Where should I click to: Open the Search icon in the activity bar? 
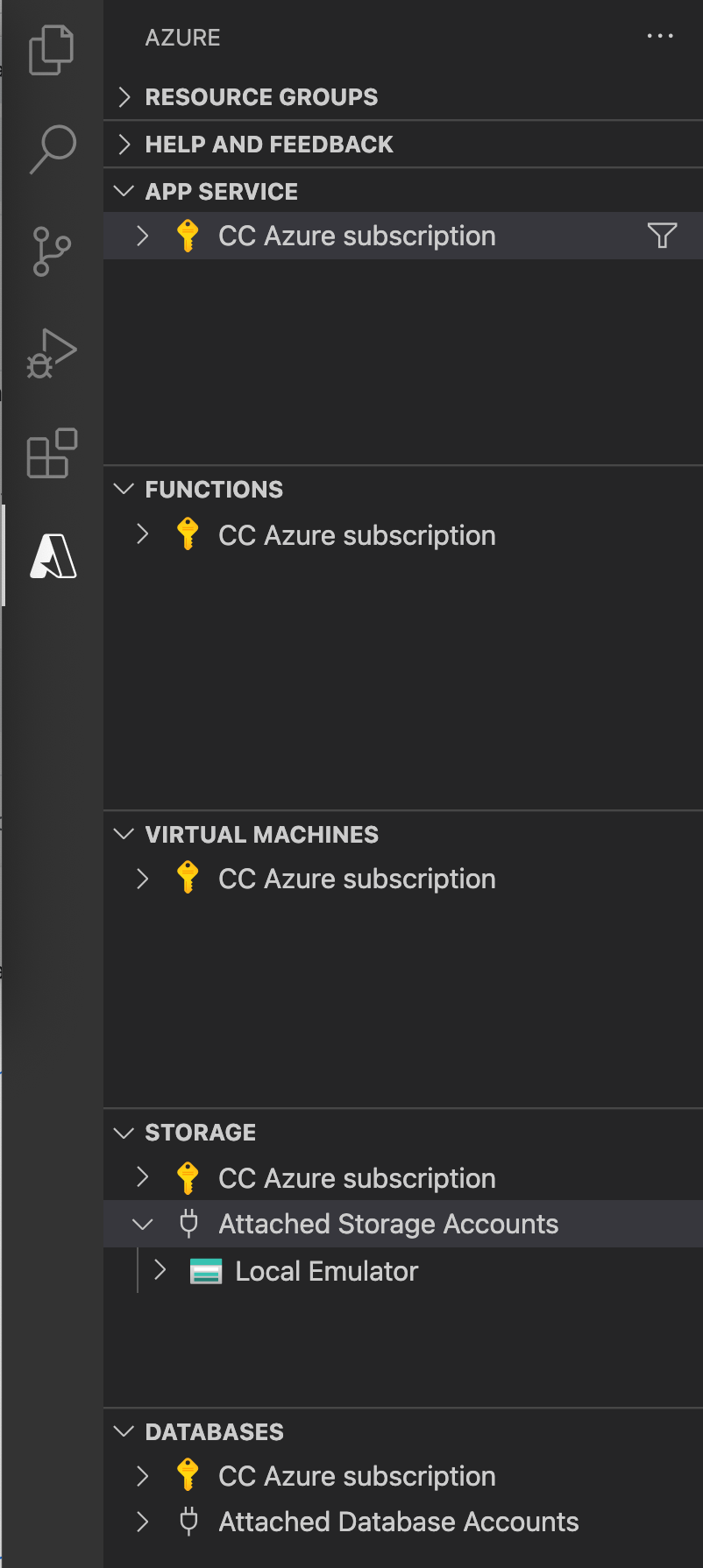[x=52, y=150]
